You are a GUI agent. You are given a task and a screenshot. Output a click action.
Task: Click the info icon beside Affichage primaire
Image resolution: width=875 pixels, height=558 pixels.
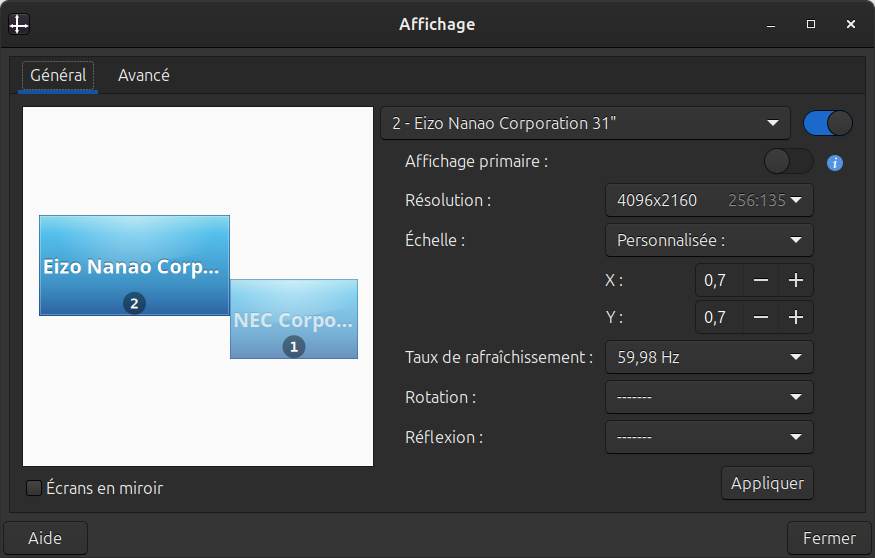(x=835, y=163)
